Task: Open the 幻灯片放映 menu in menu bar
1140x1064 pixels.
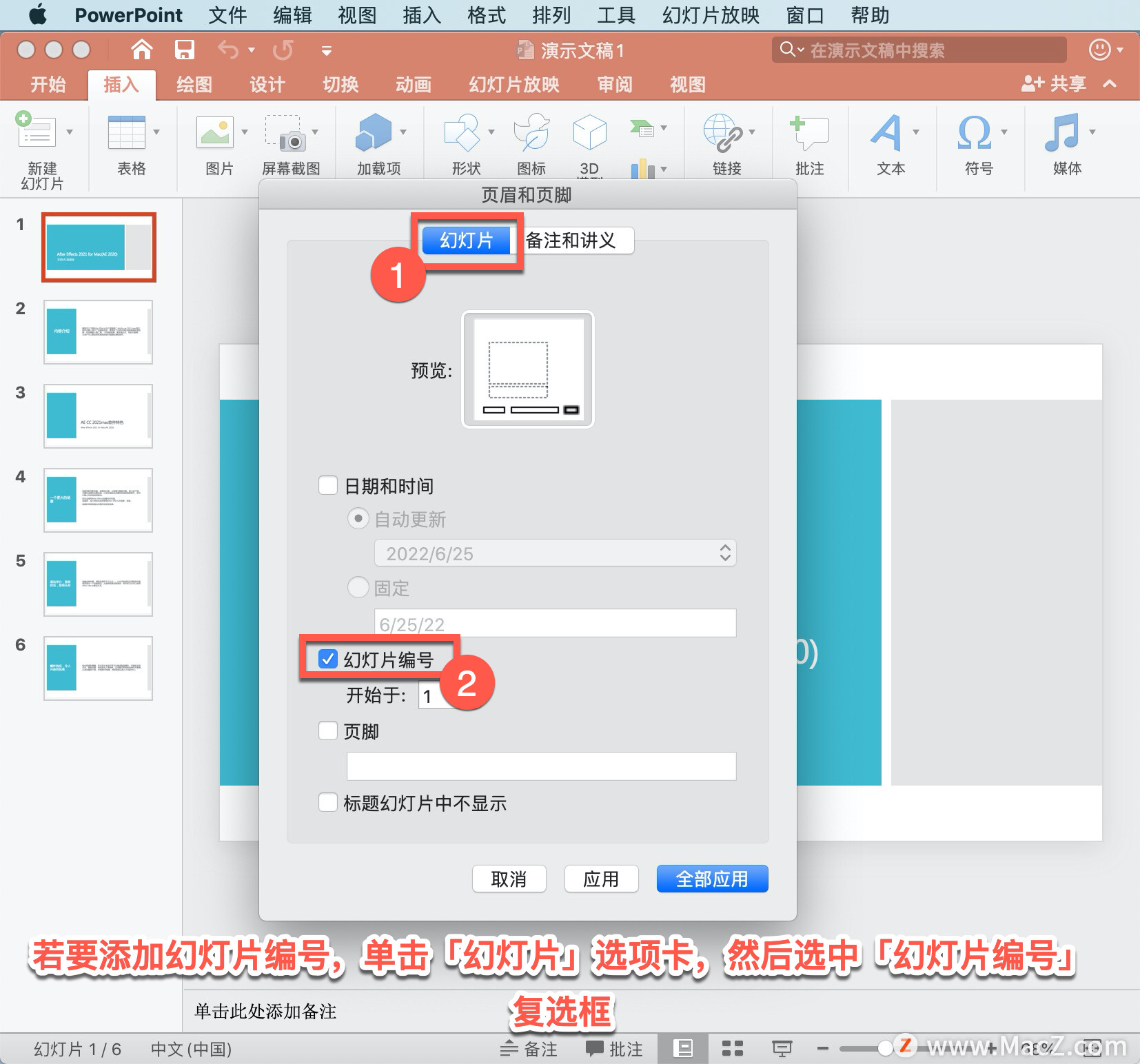Action: pyautogui.click(x=711, y=14)
